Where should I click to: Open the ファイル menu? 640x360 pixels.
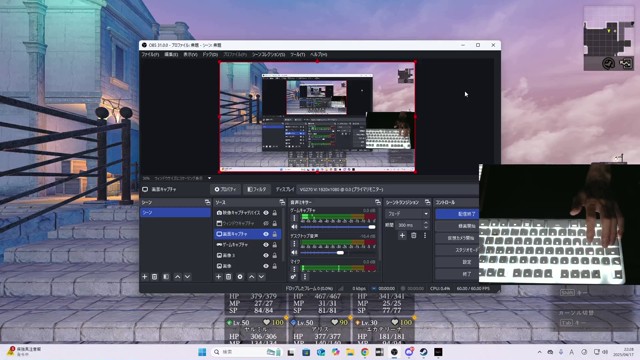pos(150,55)
